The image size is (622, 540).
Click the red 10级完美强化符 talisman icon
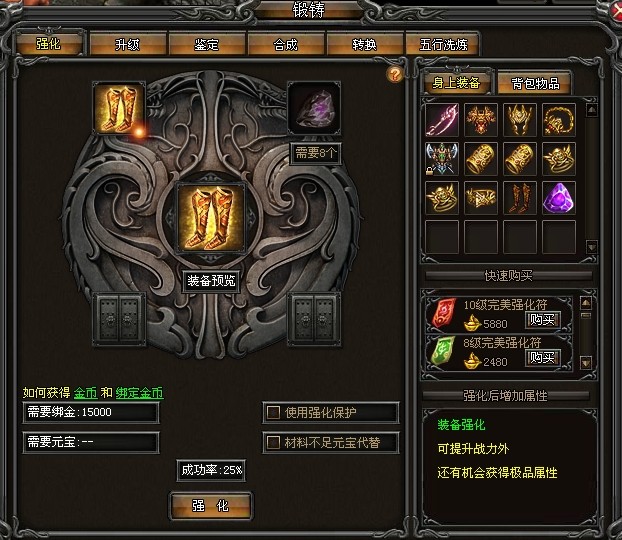tap(443, 314)
